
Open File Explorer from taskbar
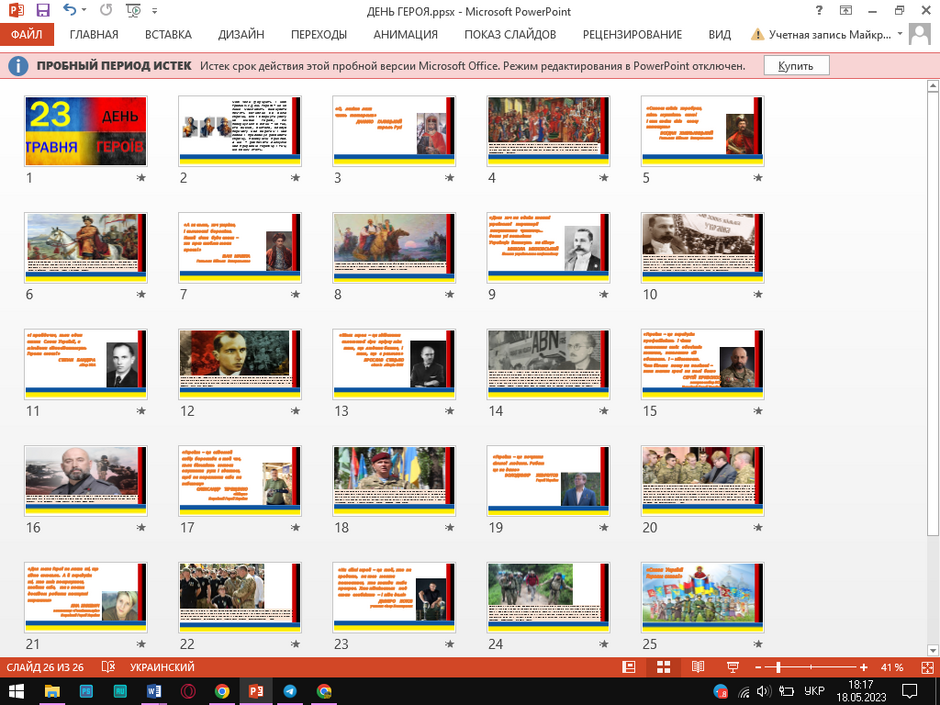click(x=52, y=691)
